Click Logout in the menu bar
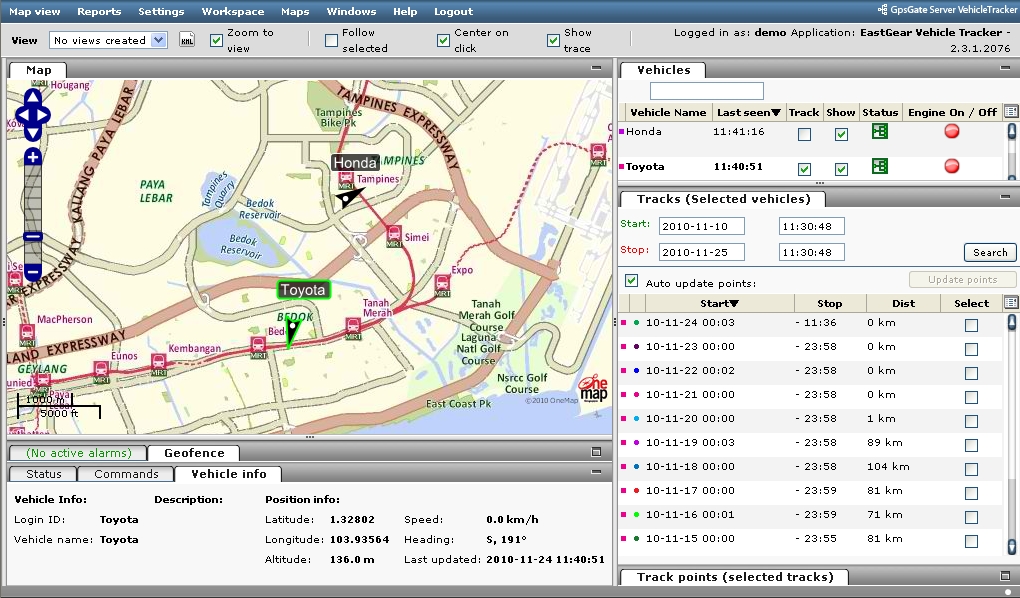The width and height of the screenshot is (1020, 598). [452, 11]
